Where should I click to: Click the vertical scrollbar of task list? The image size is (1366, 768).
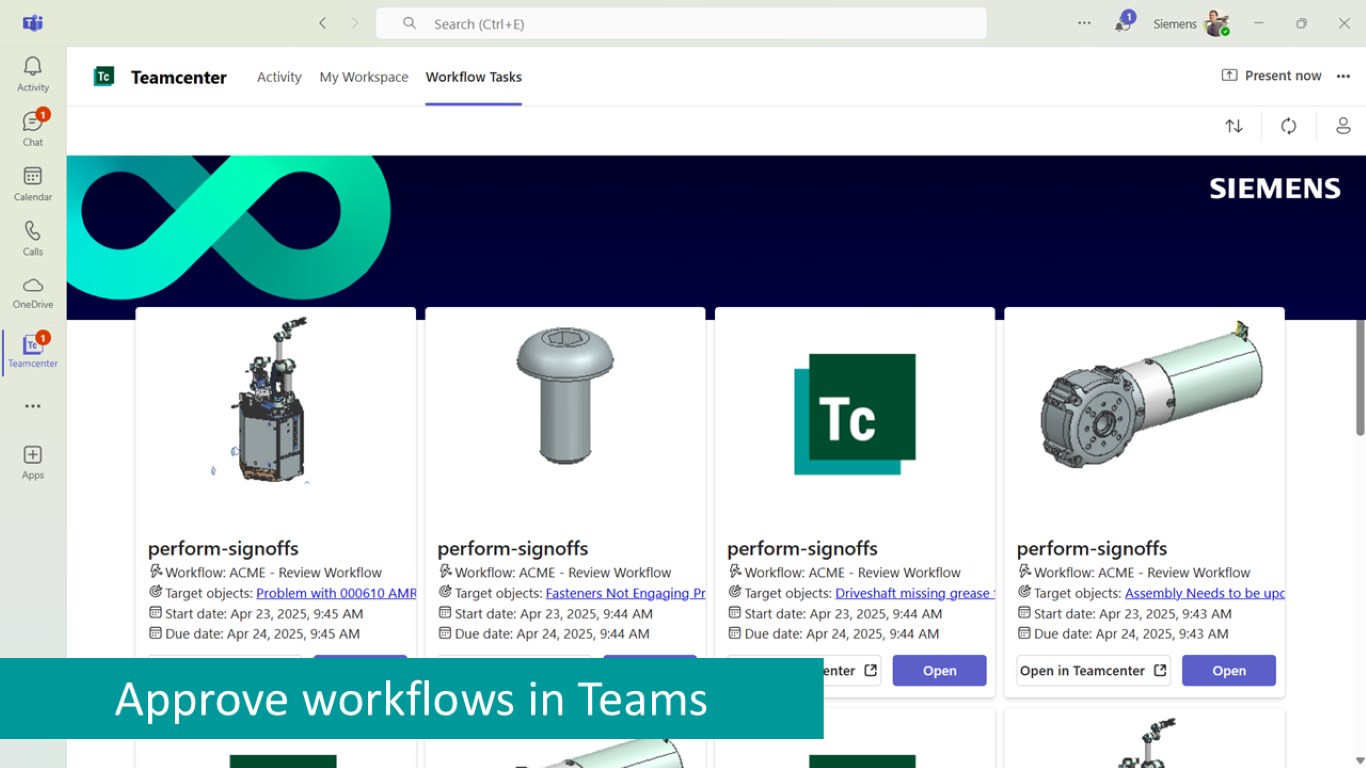1360,378
